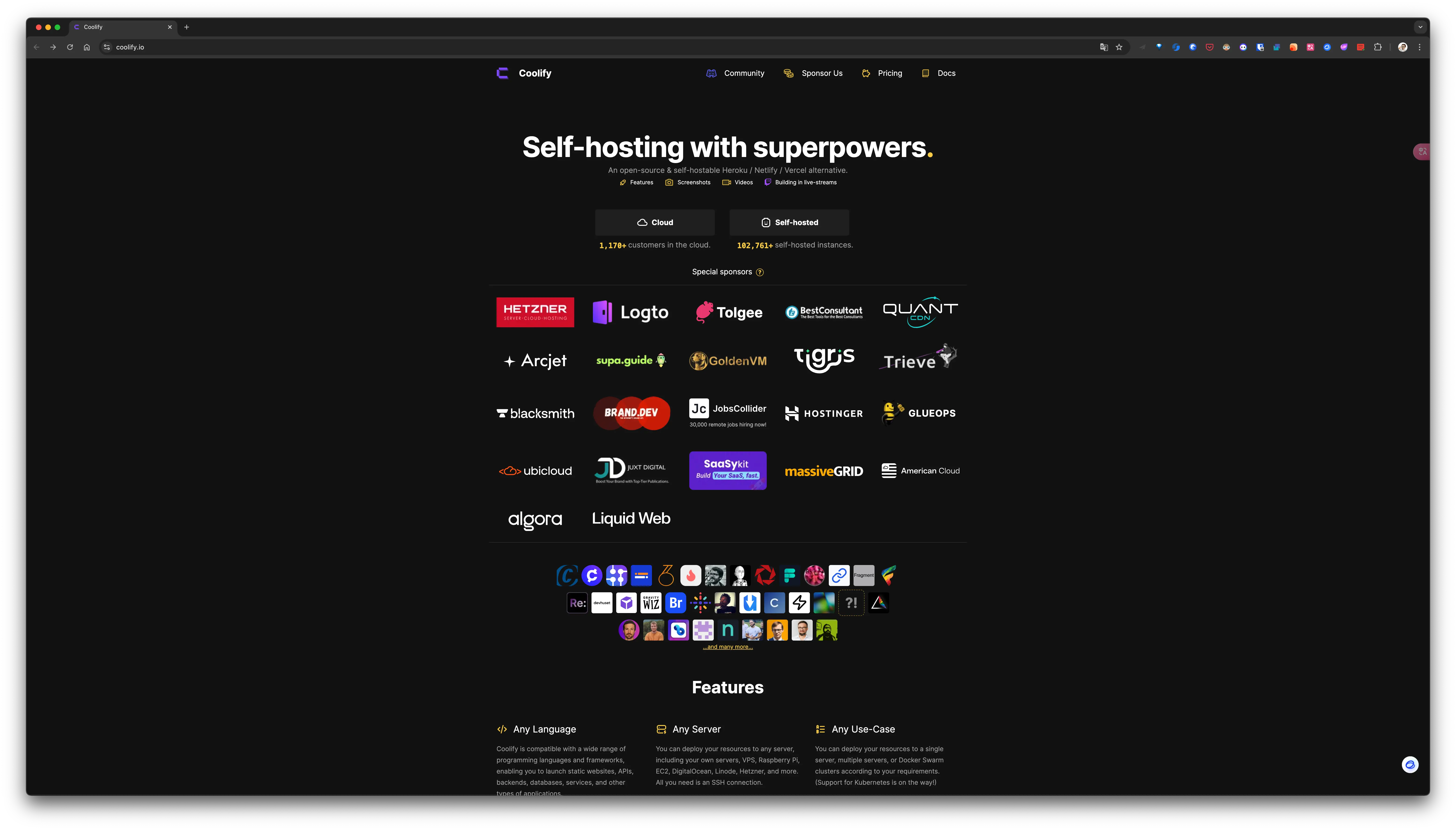Click the Coolify logo icon
The width and height of the screenshot is (1456, 830).
point(502,73)
